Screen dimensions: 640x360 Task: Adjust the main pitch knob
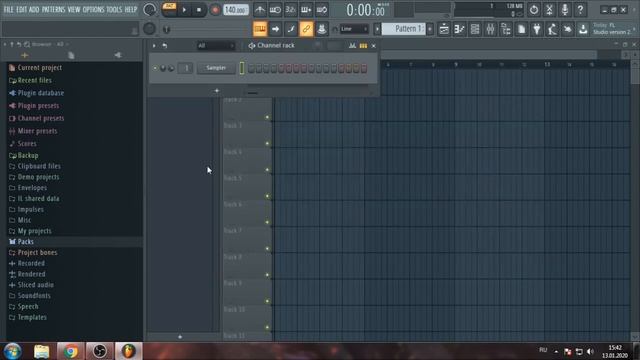149,29
